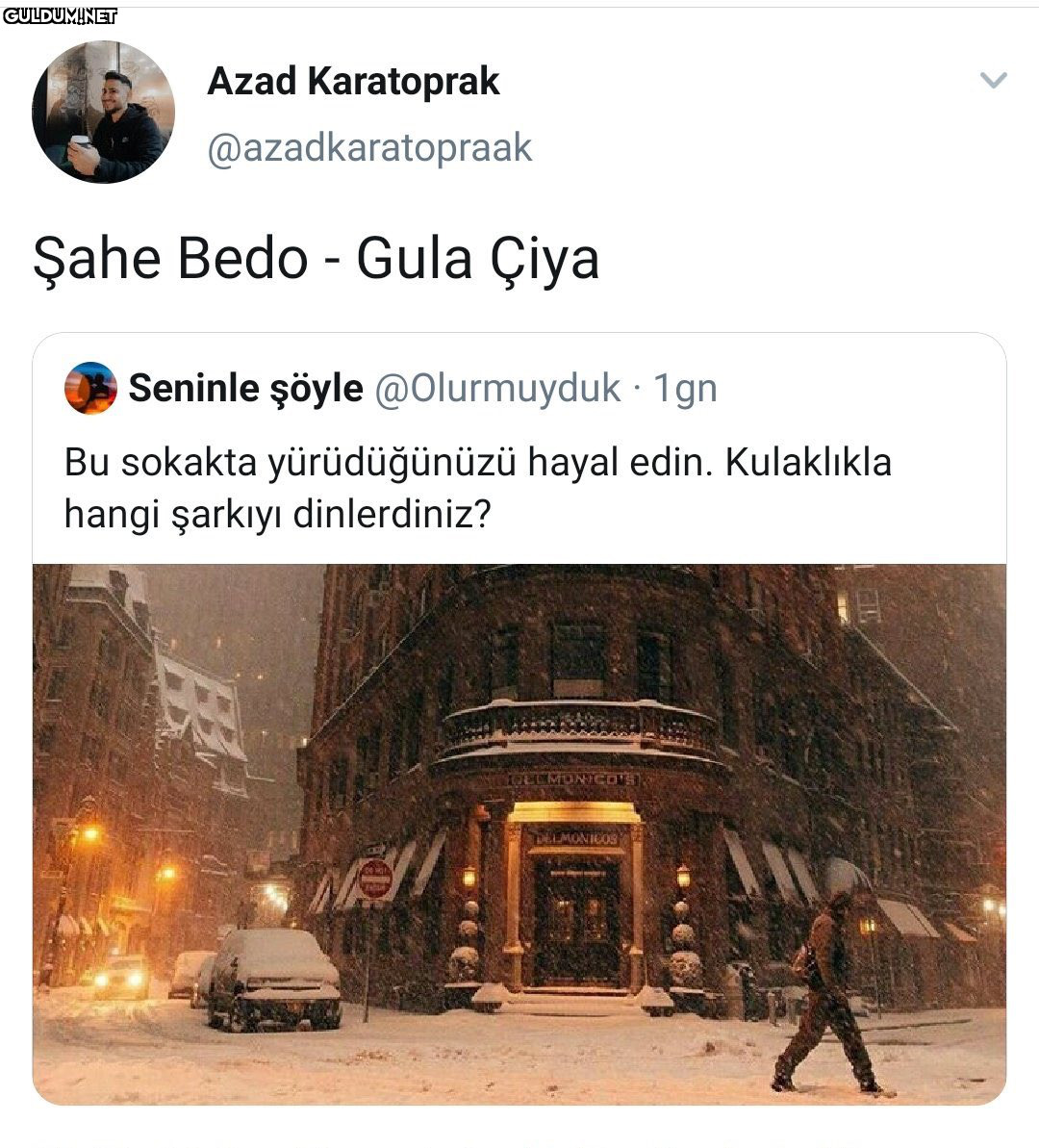Select the tweet text Şahe Bedo - Gula Çiya
The width and height of the screenshot is (1039, 1148).
pyautogui.click(x=317, y=260)
